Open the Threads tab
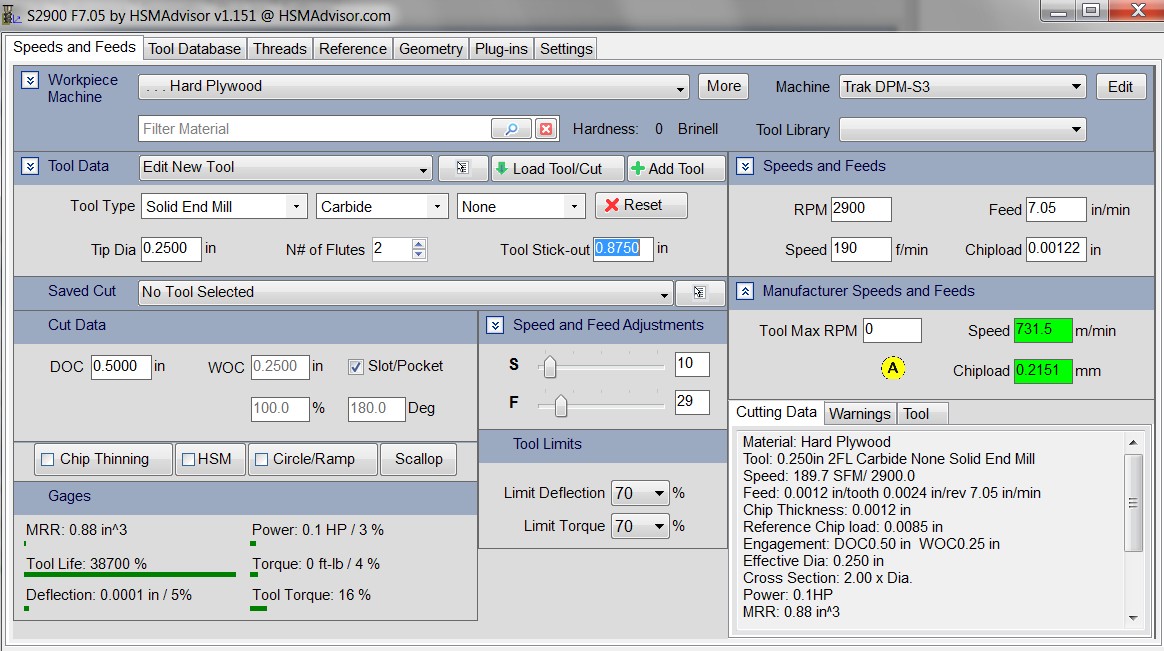The height and width of the screenshot is (651, 1164). 279,49
